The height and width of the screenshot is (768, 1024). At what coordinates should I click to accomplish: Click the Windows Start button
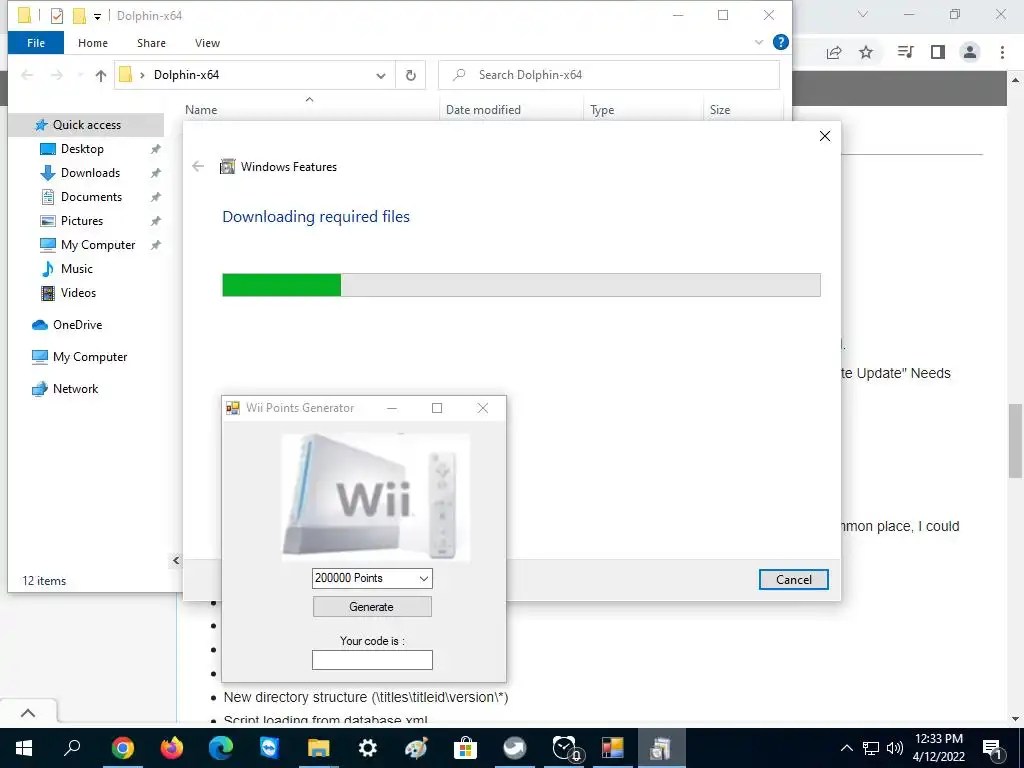click(24, 748)
